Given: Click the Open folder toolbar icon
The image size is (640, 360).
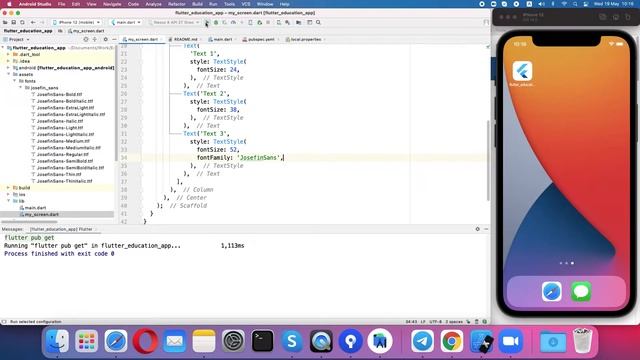Looking at the screenshot, I should 5,22.
